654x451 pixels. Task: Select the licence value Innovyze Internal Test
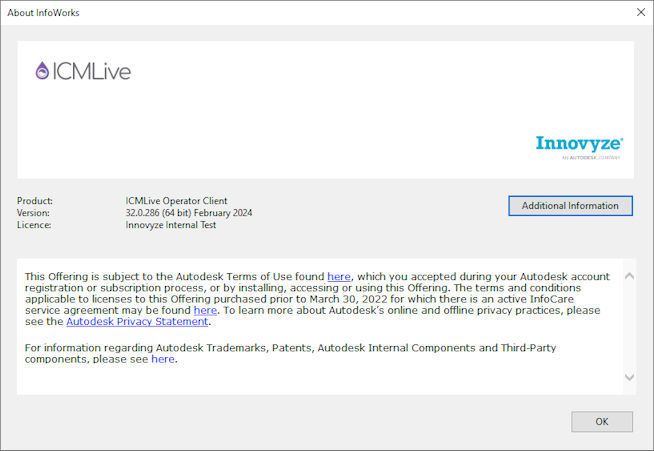(171, 225)
